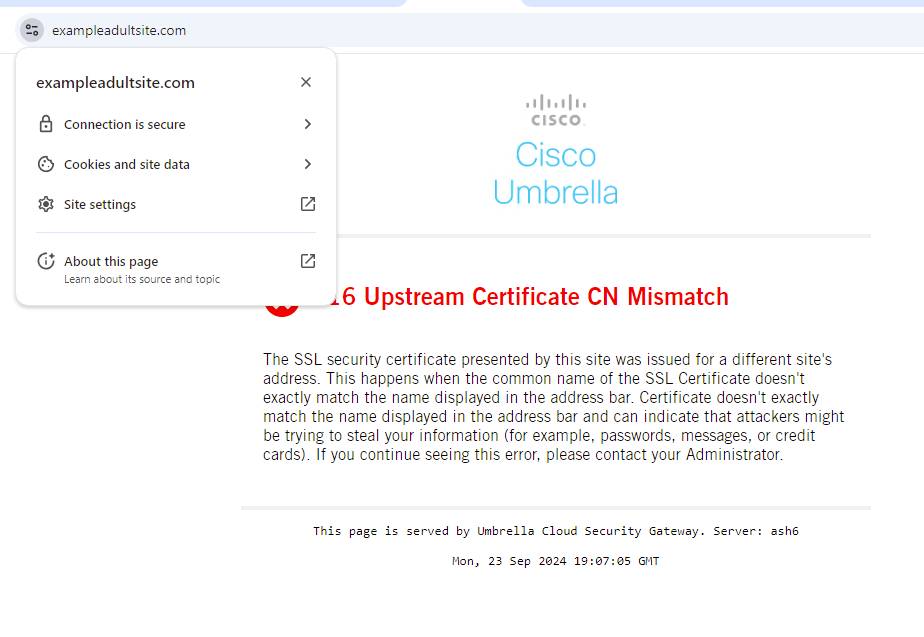Click the padlock icon in the popup

[x=45, y=124]
